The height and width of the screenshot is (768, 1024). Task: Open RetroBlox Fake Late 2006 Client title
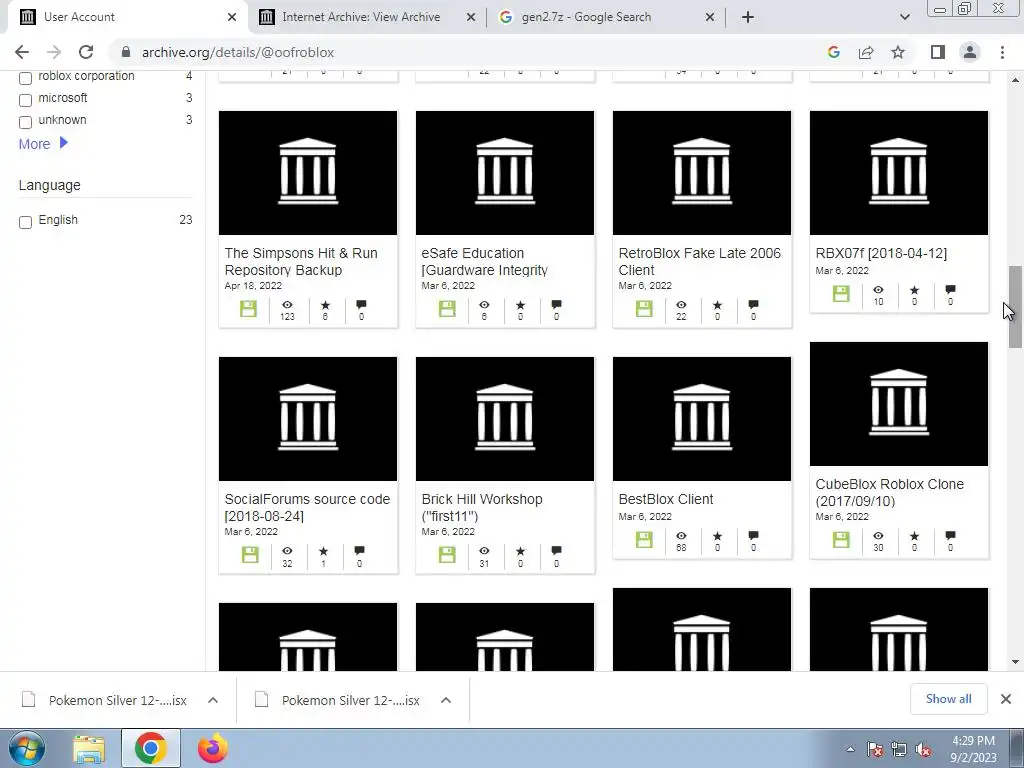[699, 261]
